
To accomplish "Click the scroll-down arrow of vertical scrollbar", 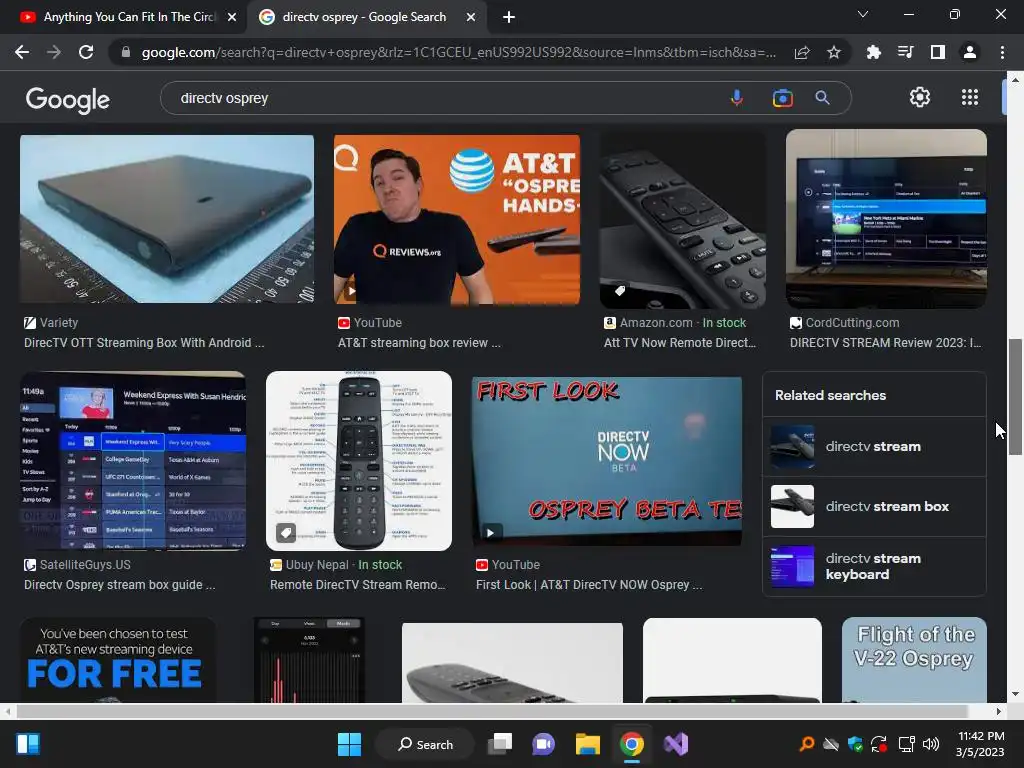I will pos(1015,694).
